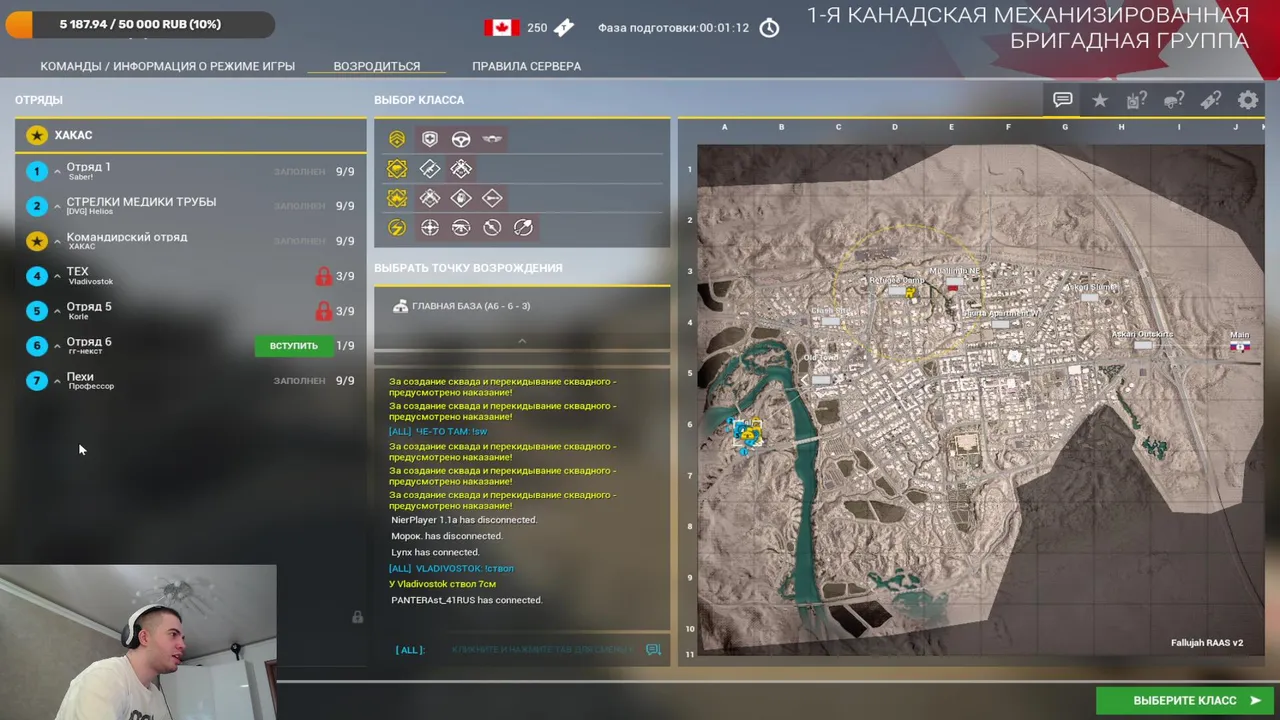Select the Medic class icon

pyautogui.click(x=430, y=139)
